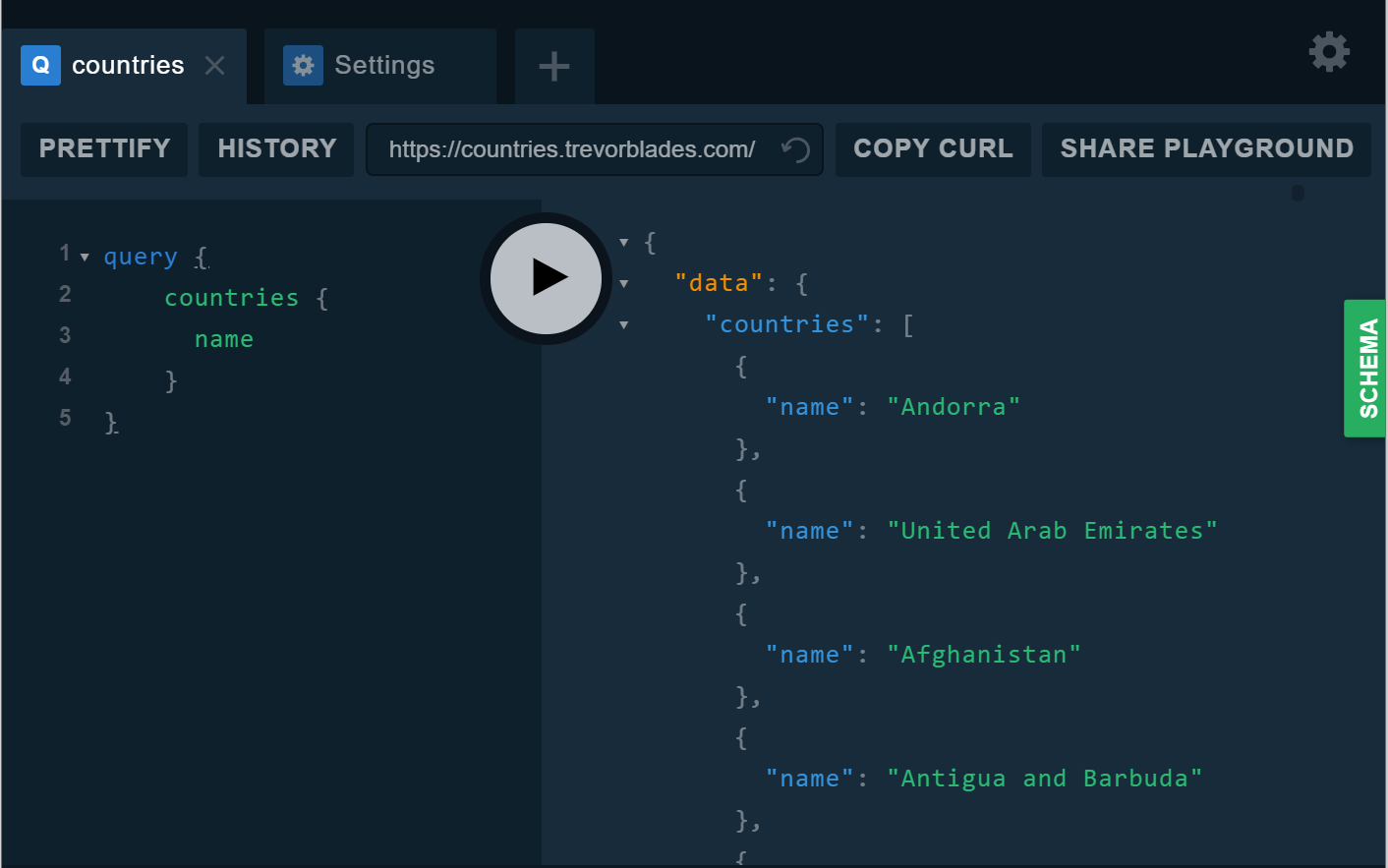The image size is (1388, 868).
Task: Click the closing brace on line 5
Action: click(111, 422)
